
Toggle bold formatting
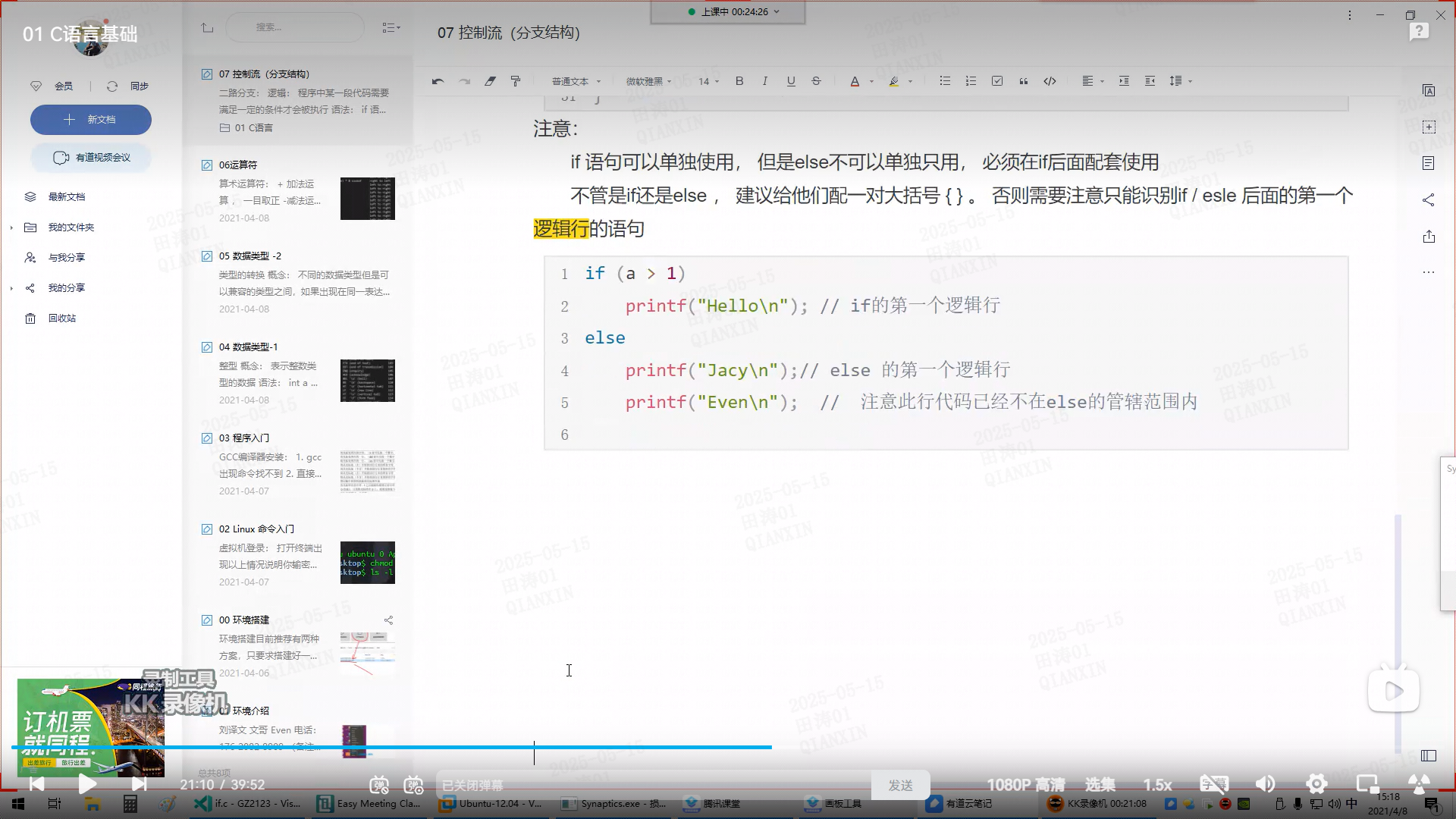click(x=739, y=81)
